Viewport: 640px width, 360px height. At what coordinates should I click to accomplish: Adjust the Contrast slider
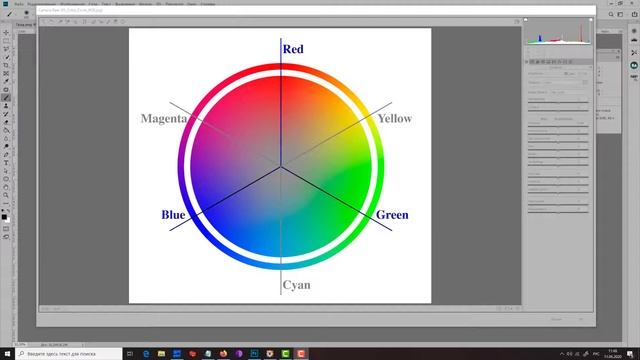tap(558, 134)
